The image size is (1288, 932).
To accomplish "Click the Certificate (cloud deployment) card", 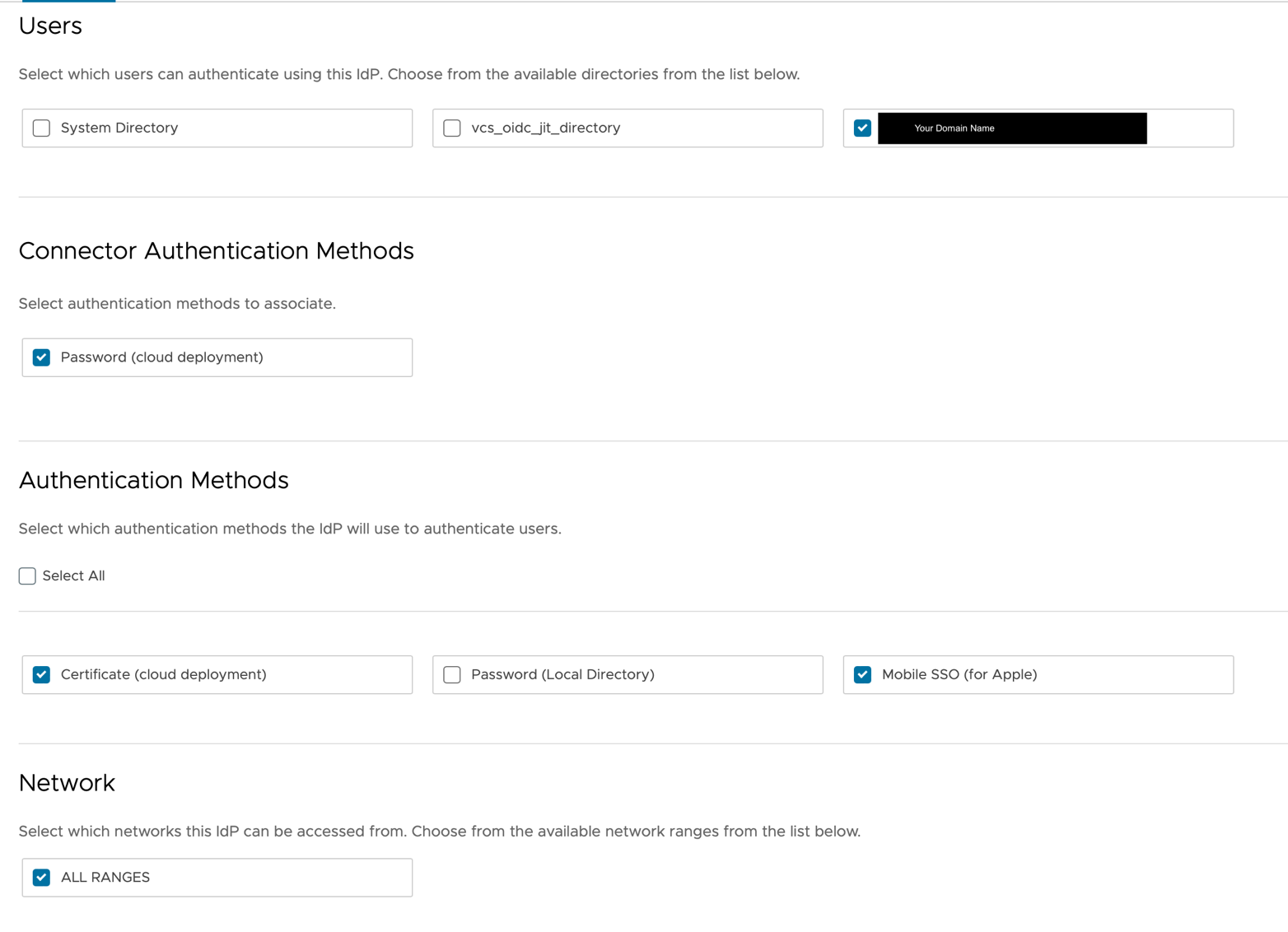I will pyautogui.click(x=217, y=674).
